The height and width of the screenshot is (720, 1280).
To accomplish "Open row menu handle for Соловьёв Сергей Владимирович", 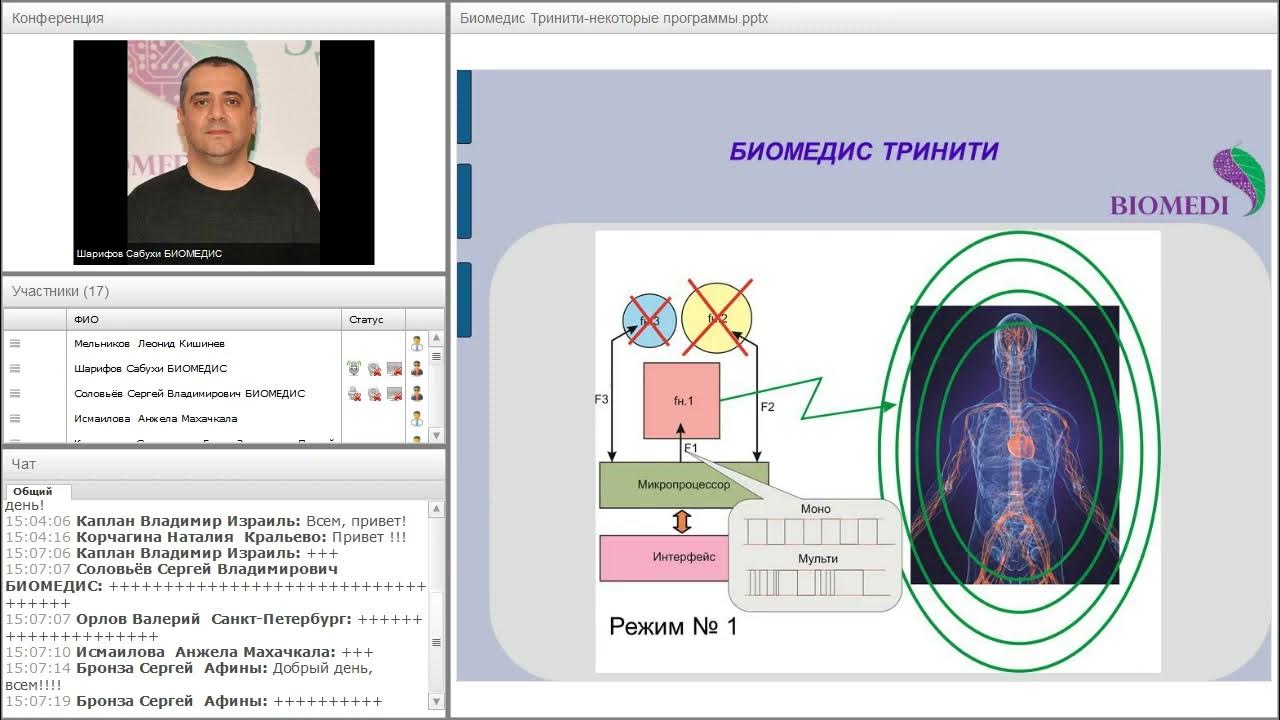I will tap(15, 394).
